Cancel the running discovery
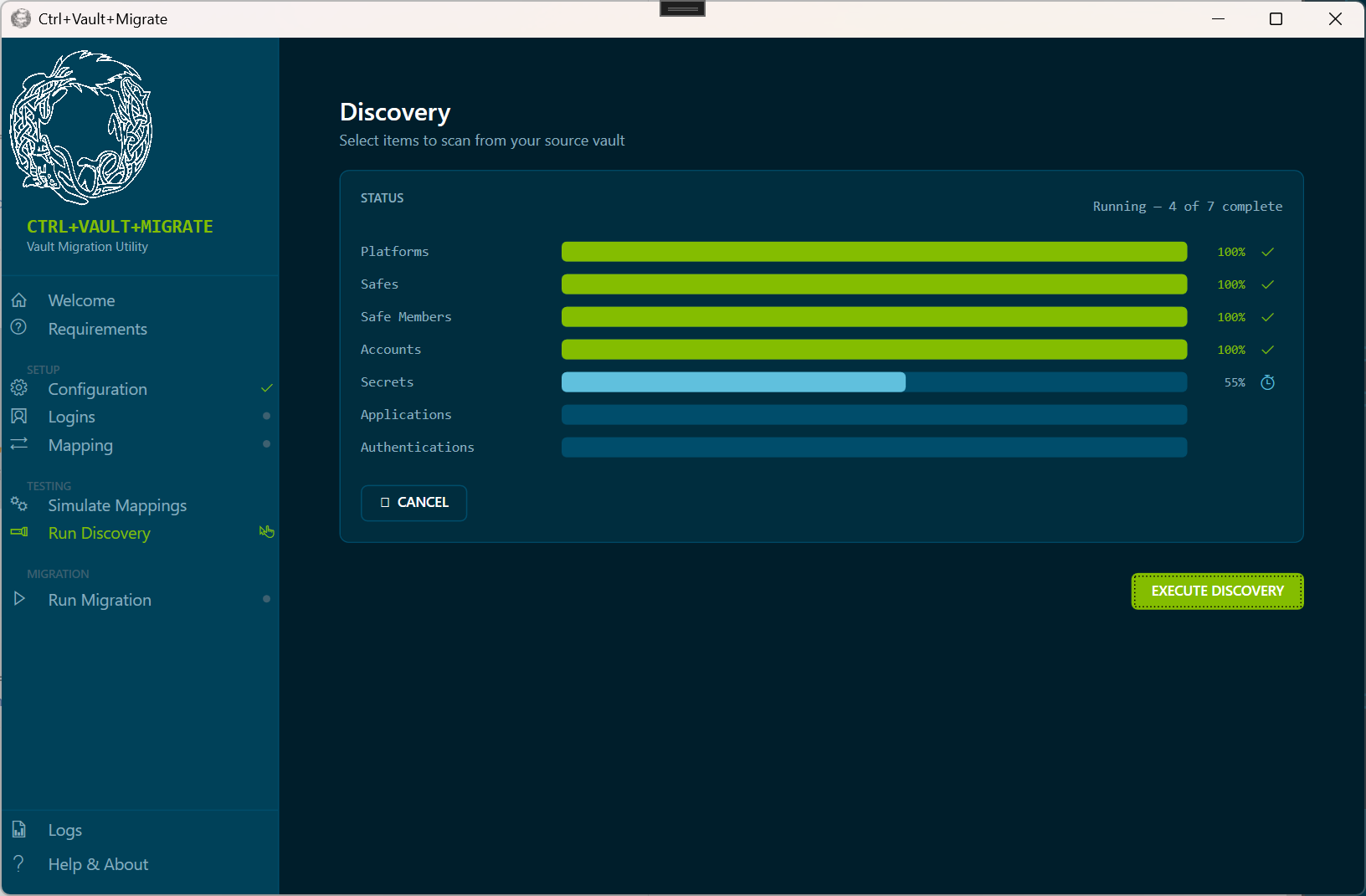The width and height of the screenshot is (1366, 896). pyautogui.click(x=413, y=503)
